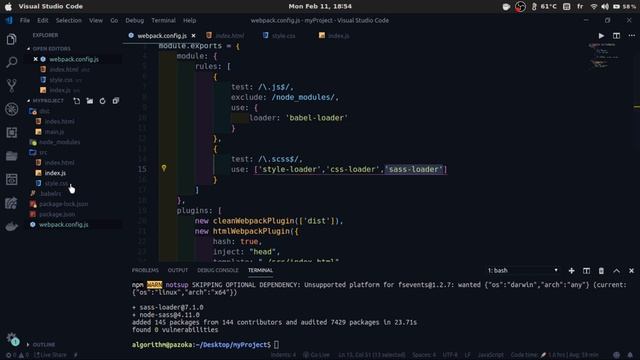Click the volume icon in top bar
The height and width of the screenshot is (360, 640).
pyautogui.click(x=605, y=7)
